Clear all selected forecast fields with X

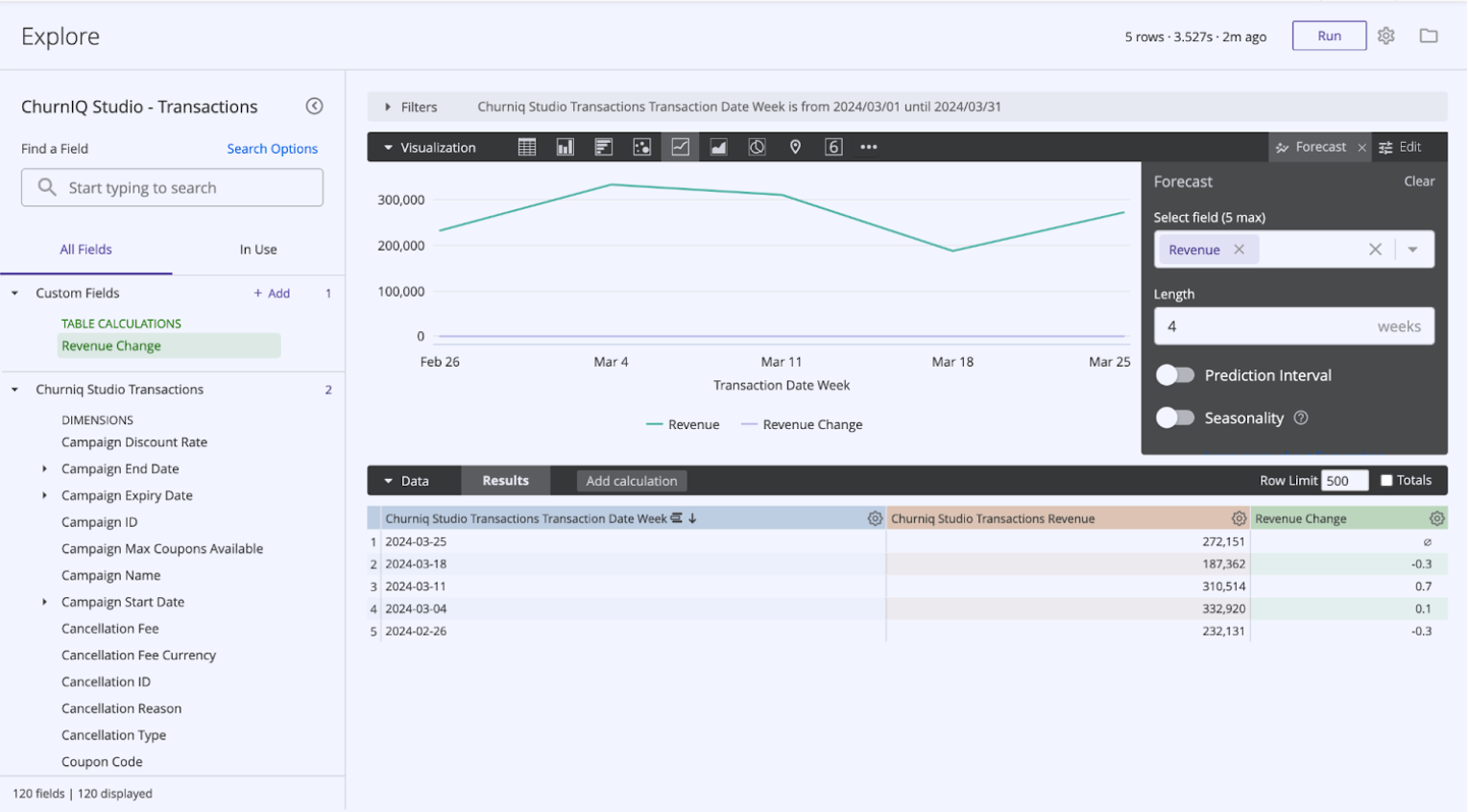pyautogui.click(x=1376, y=250)
